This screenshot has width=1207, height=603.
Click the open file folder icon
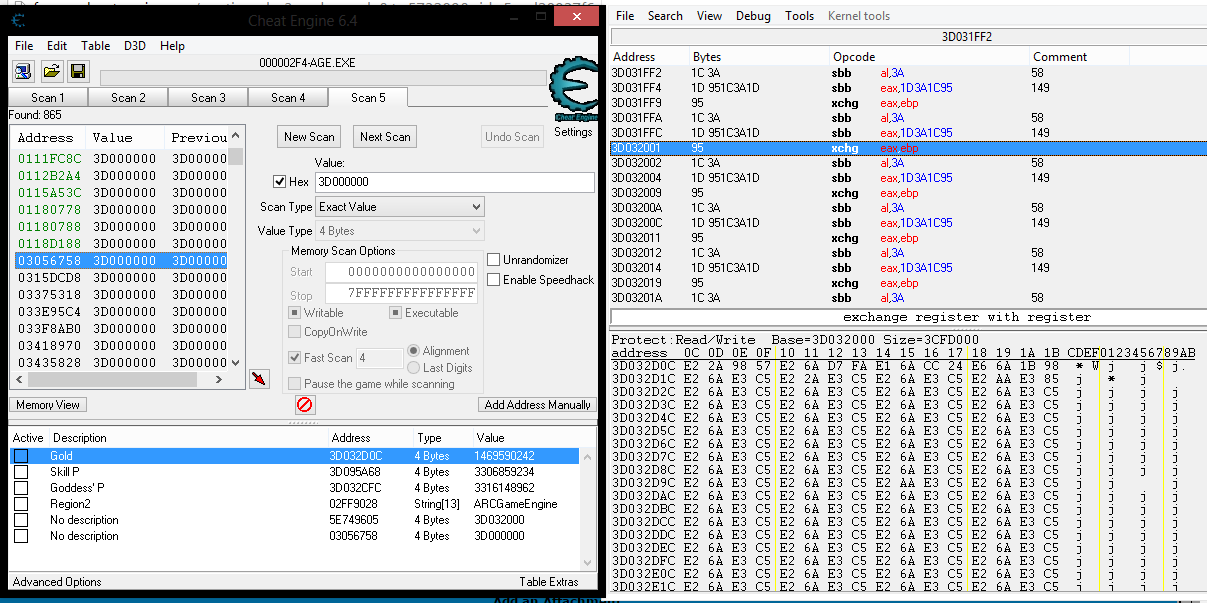(51, 71)
